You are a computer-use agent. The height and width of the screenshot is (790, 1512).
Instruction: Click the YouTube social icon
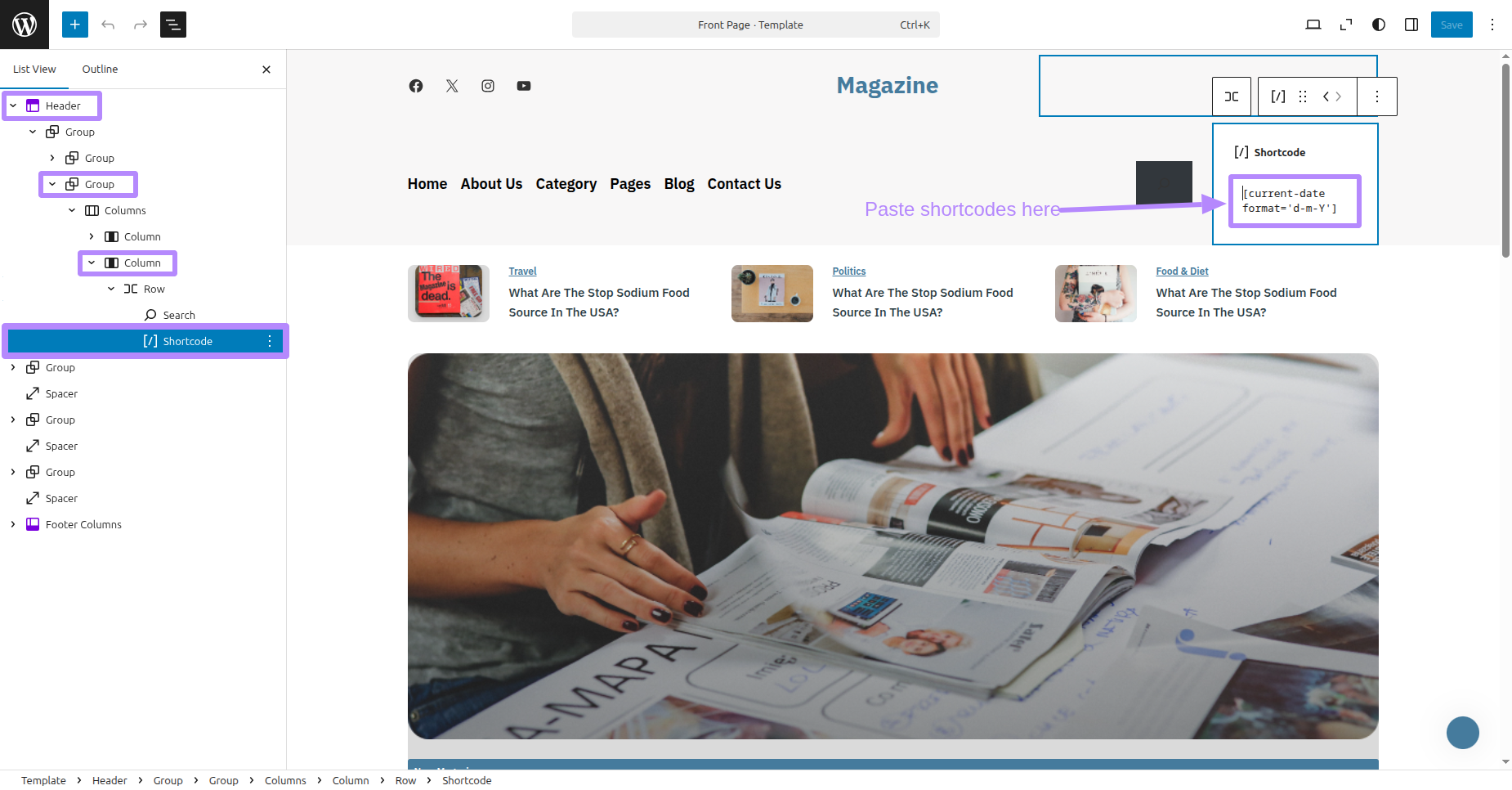pyautogui.click(x=524, y=86)
